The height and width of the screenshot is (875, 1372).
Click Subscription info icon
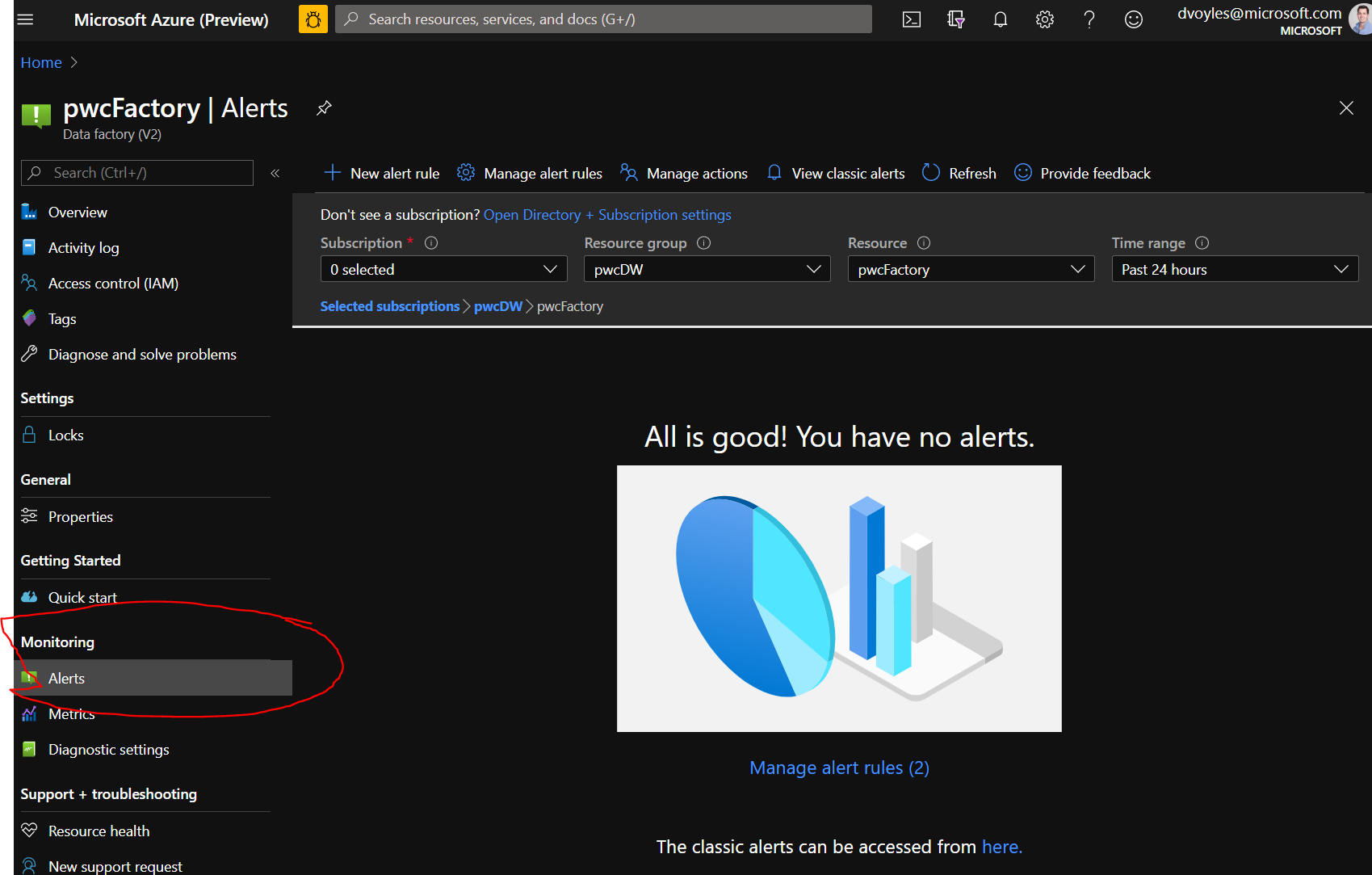pos(431,243)
